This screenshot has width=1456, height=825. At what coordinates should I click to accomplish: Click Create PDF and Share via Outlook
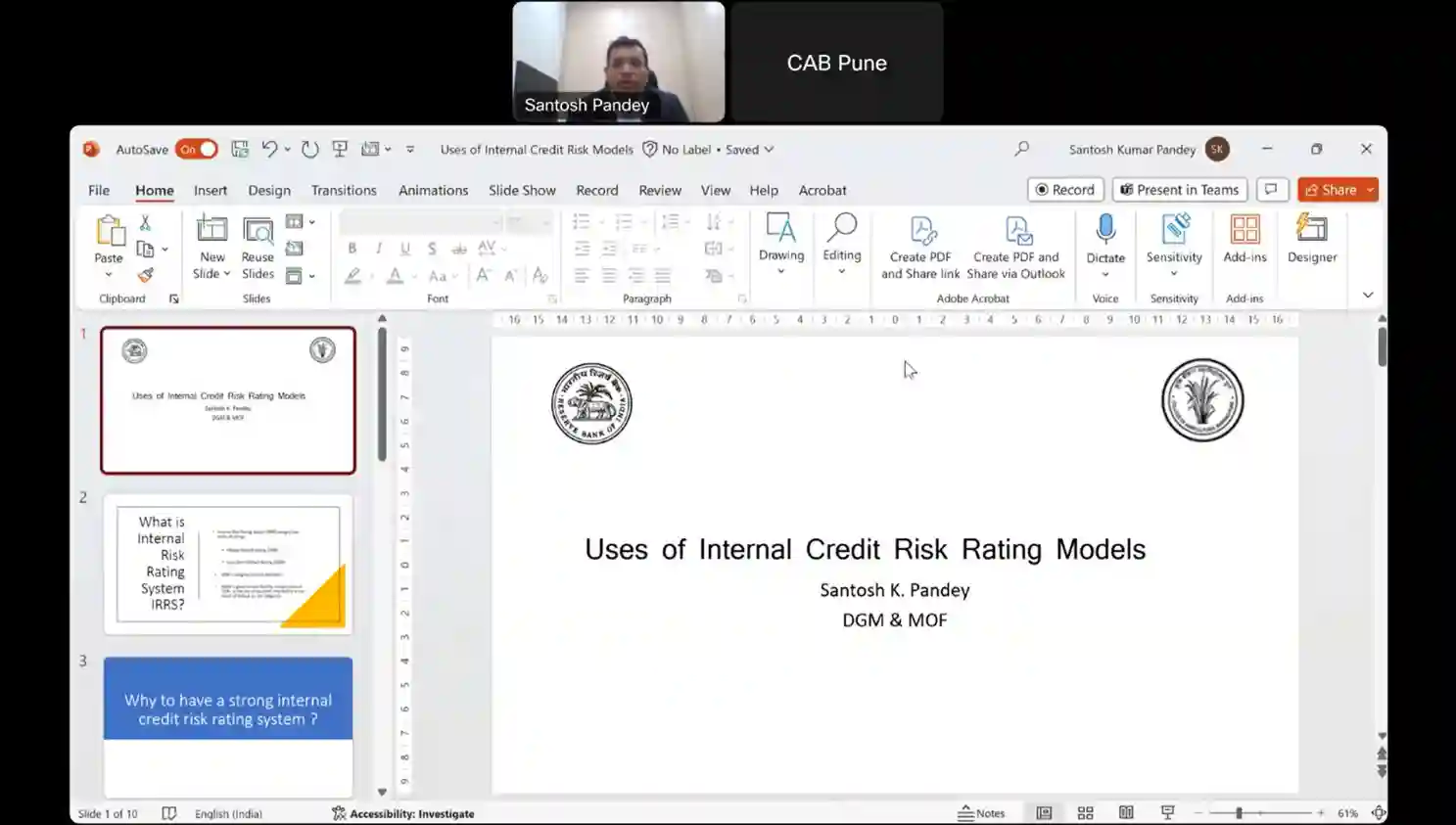pyautogui.click(x=1015, y=248)
